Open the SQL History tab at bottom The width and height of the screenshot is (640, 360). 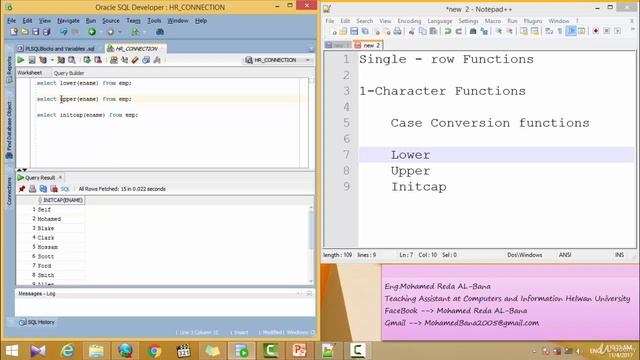click(x=37, y=322)
